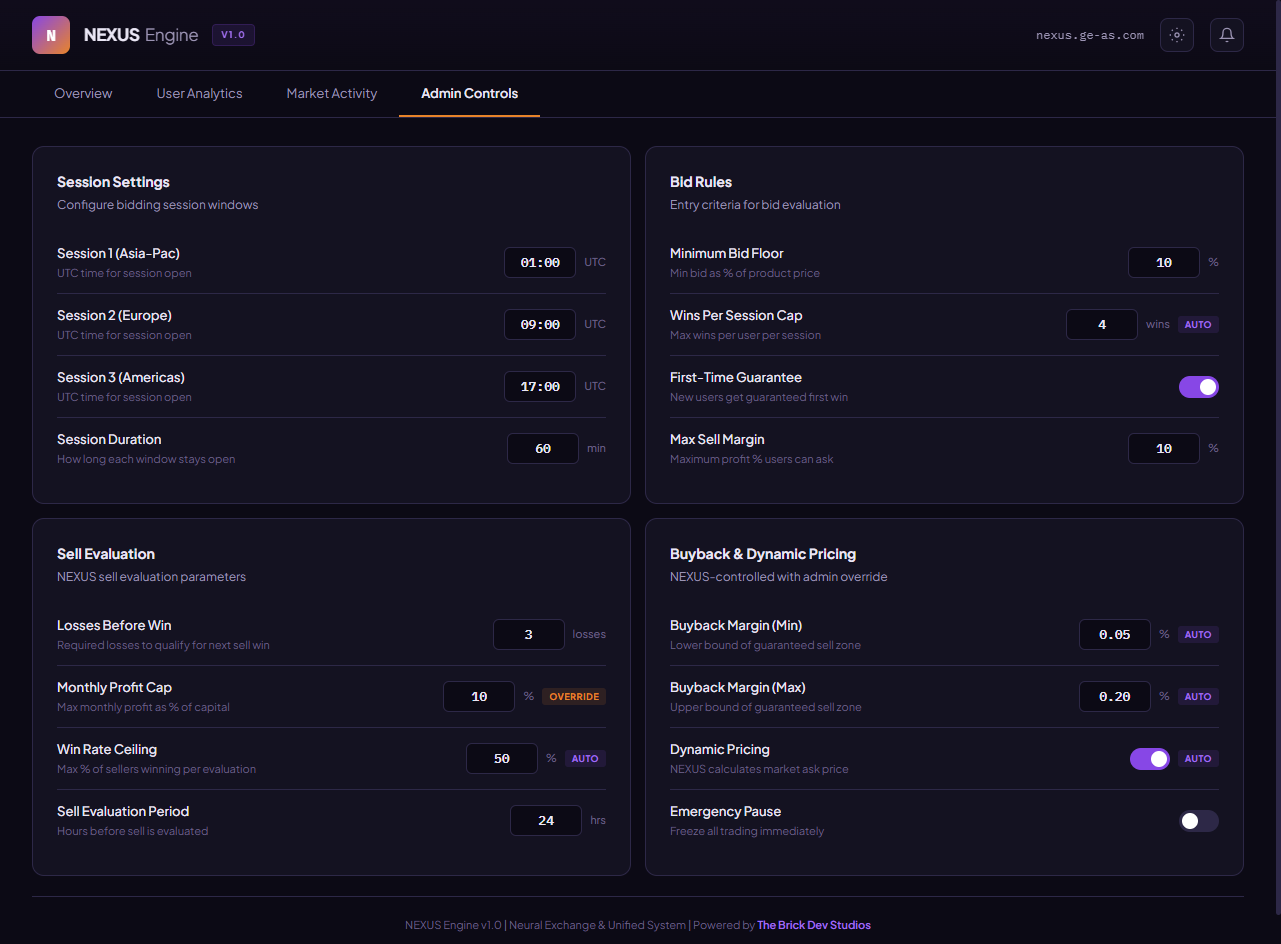The image size is (1281, 944).
Task: Disable the First-Time Guarantee toggle
Action: click(1198, 387)
